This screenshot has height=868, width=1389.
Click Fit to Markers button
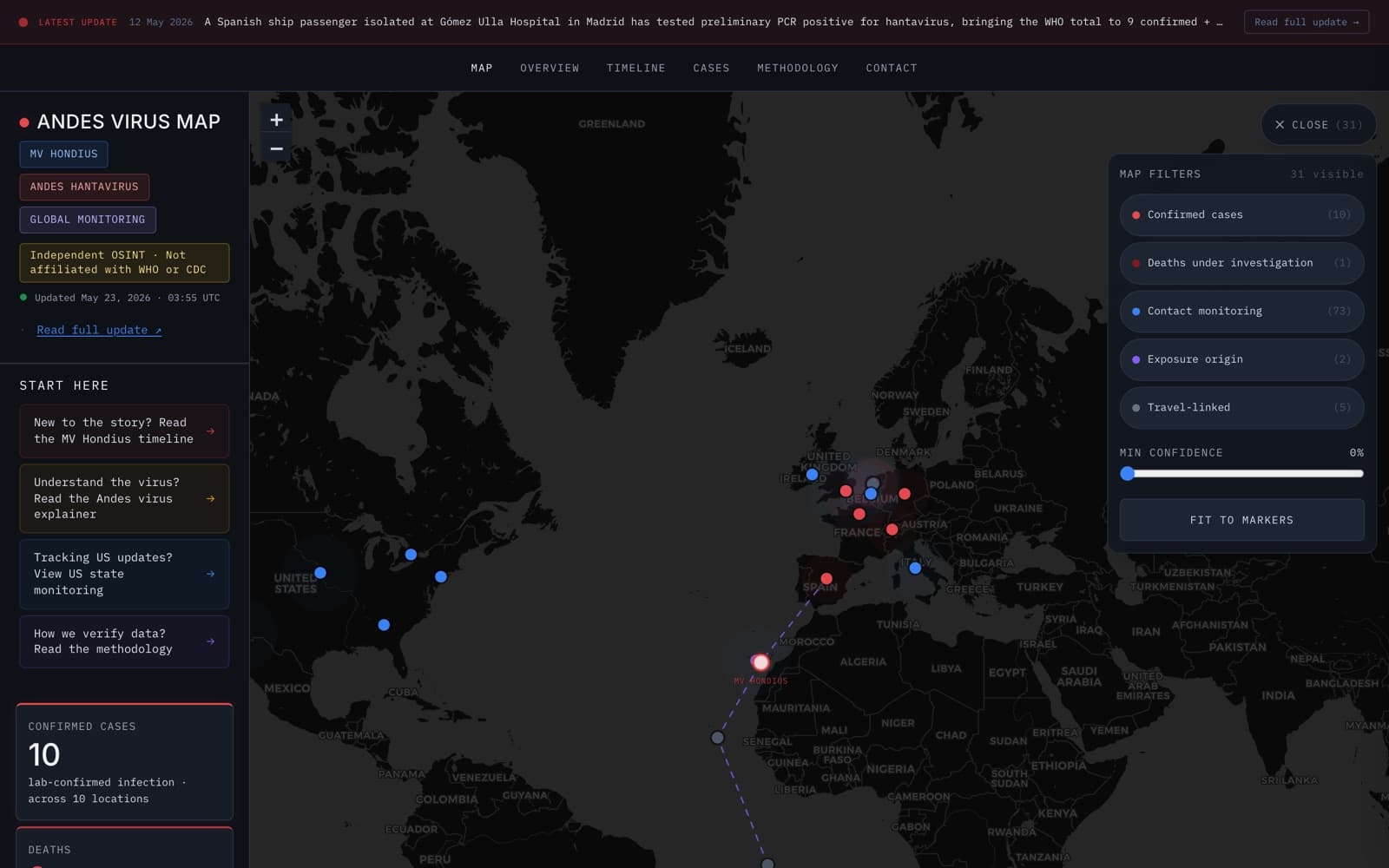click(1241, 520)
